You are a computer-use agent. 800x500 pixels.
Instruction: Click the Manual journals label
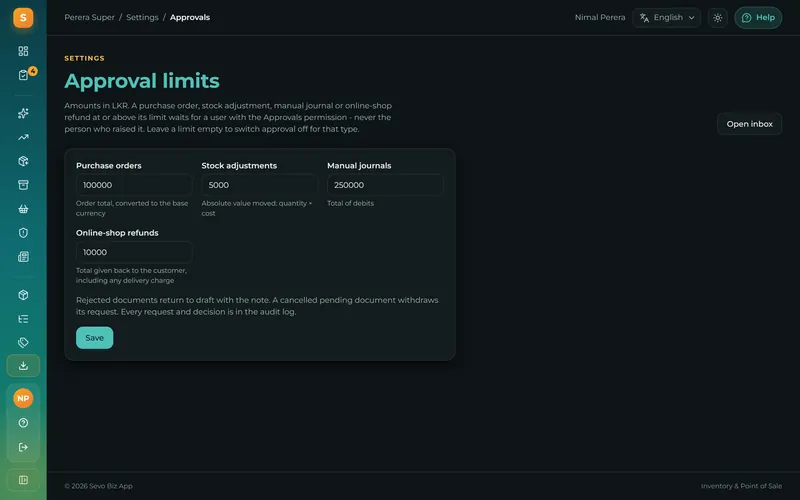tap(359, 166)
